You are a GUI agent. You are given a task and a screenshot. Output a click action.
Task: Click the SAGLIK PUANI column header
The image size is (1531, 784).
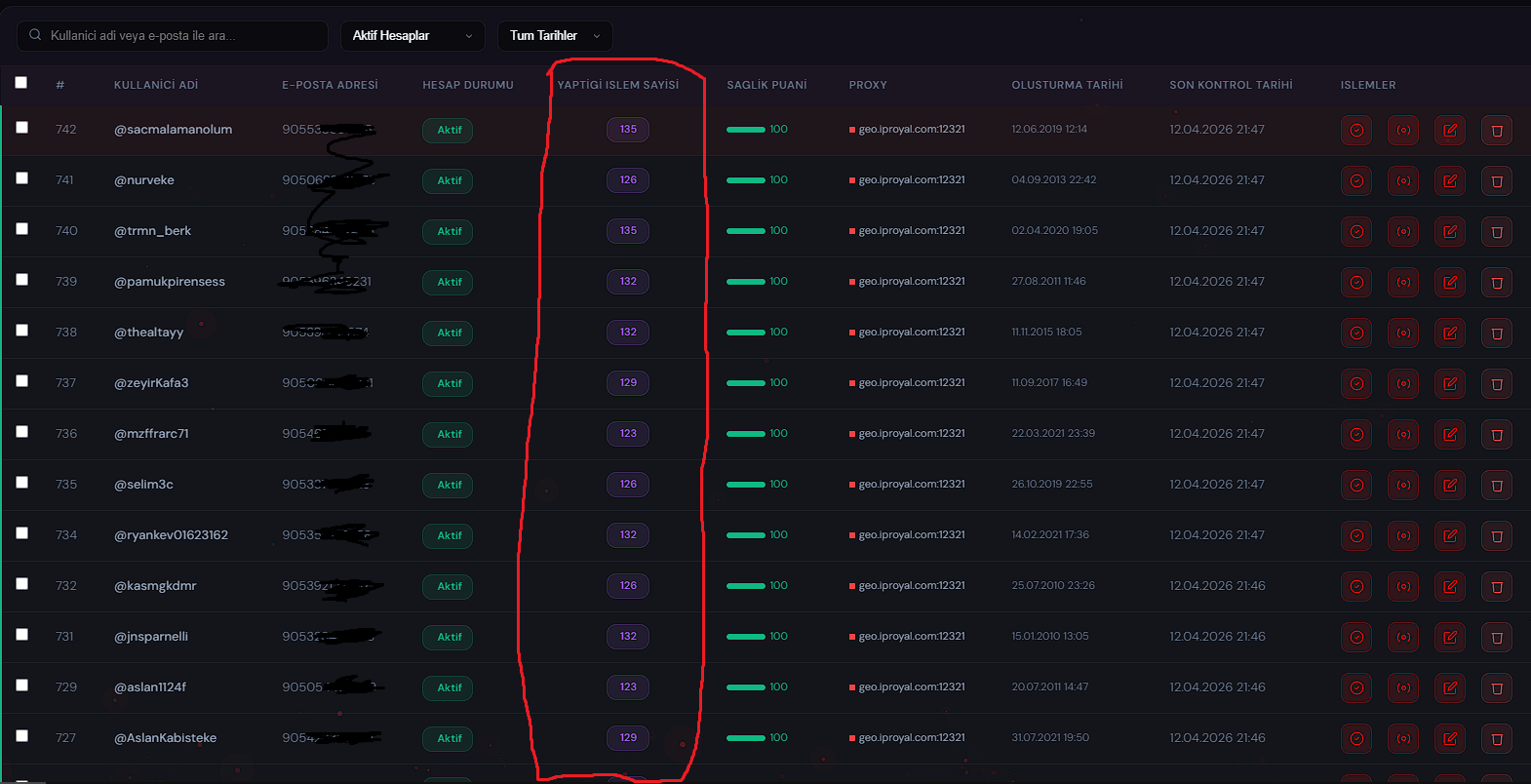click(766, 85)
